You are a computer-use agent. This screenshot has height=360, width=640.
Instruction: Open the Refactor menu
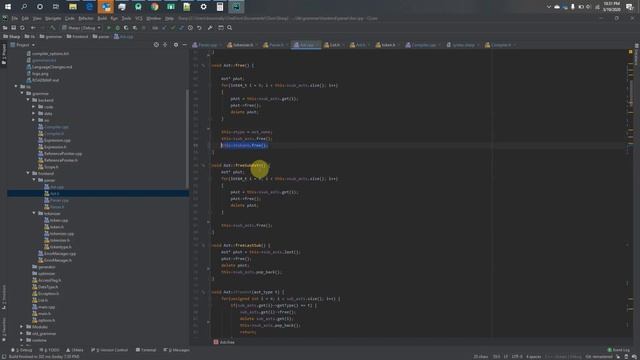pos(86,18)
